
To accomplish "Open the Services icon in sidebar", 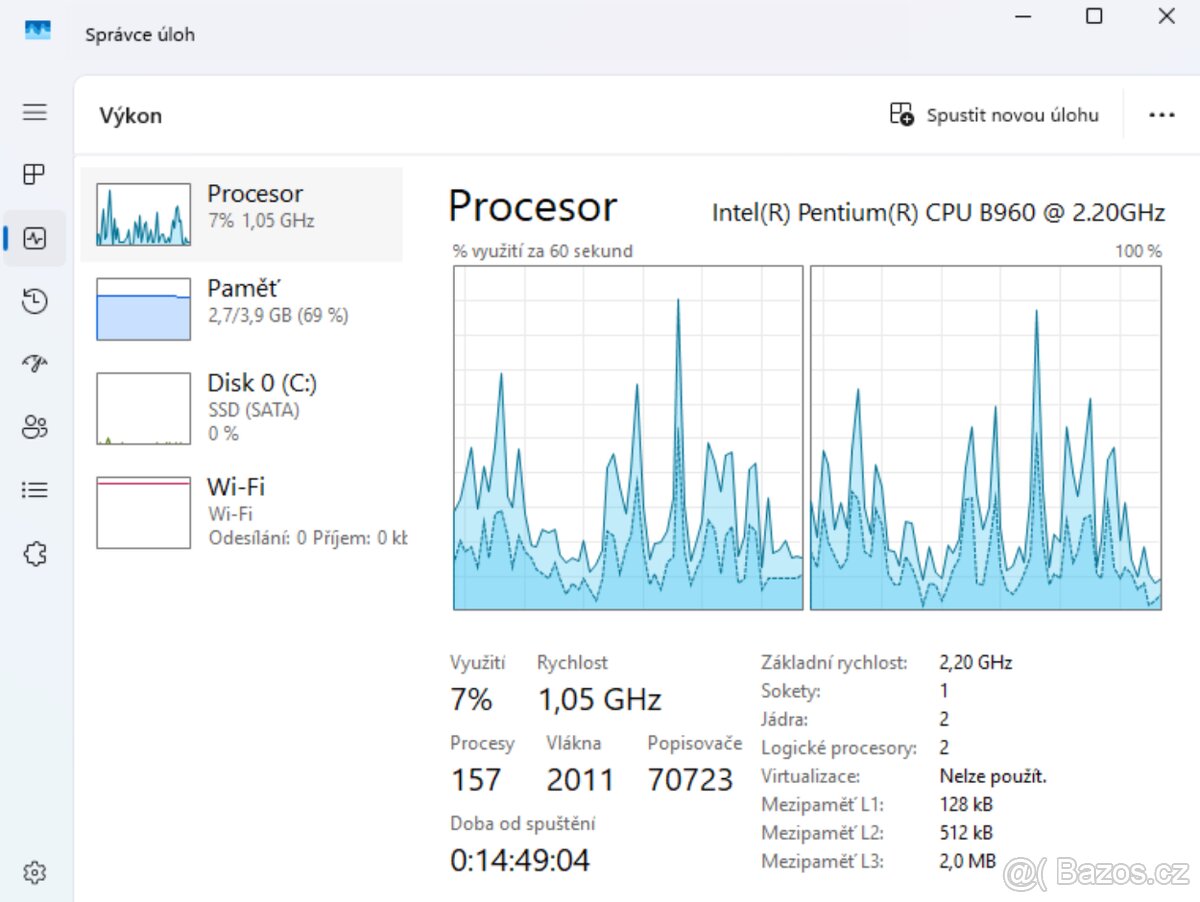I will [x=34, y=553].
